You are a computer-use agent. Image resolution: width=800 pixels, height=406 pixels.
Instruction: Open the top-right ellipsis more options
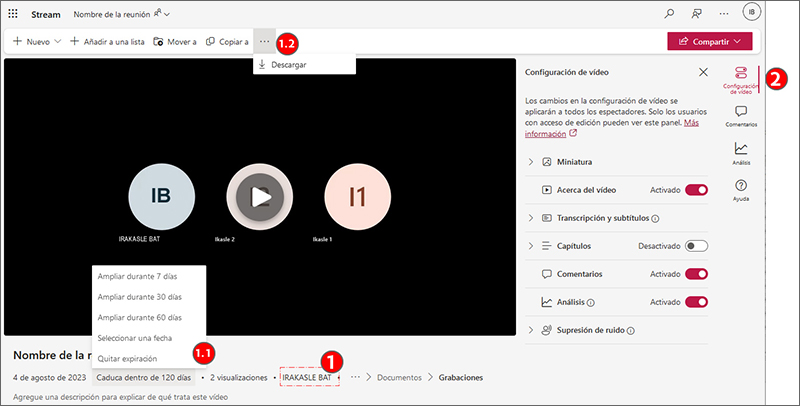(x=724, y=13)
